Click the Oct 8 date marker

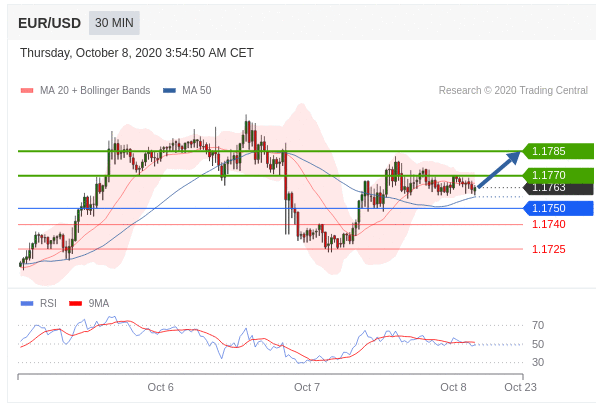pyautogui.click(x=453, y=387)
